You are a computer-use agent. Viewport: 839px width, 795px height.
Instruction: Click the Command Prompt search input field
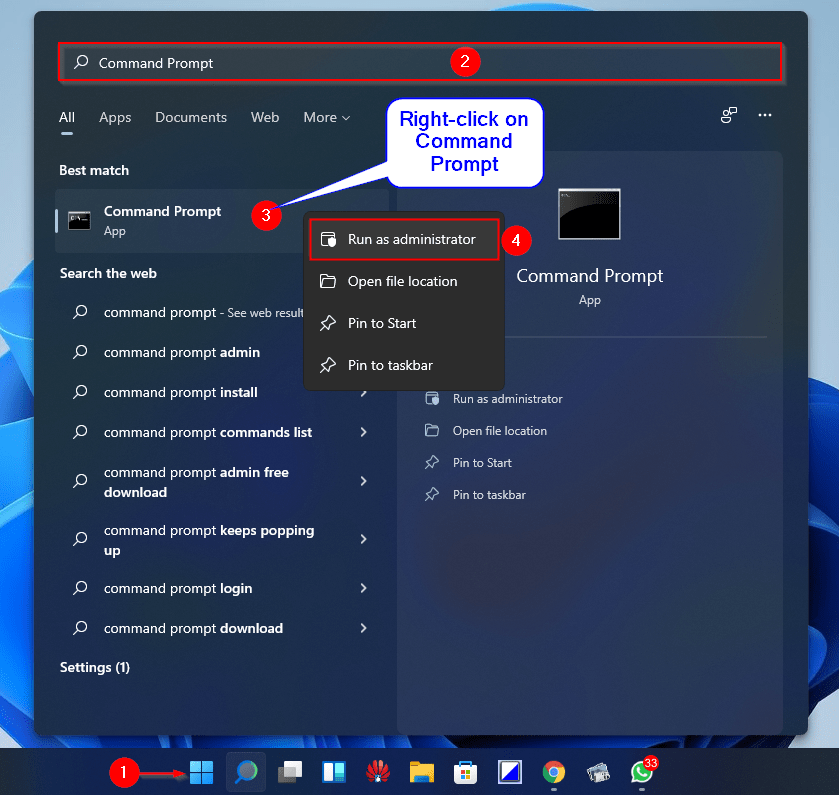[x=420, y=62]
